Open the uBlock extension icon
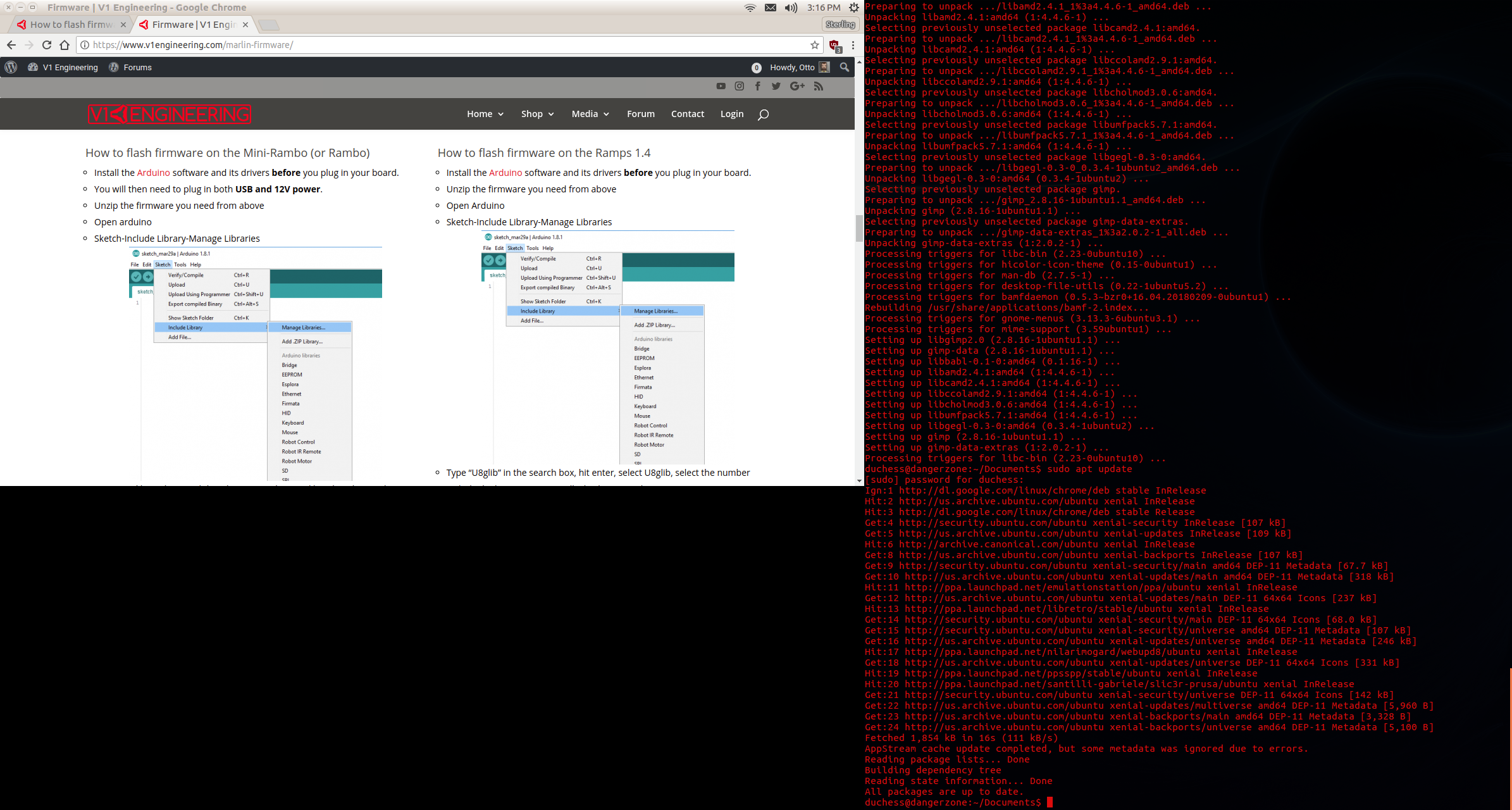1512x810 pixels. coord(835,46)
